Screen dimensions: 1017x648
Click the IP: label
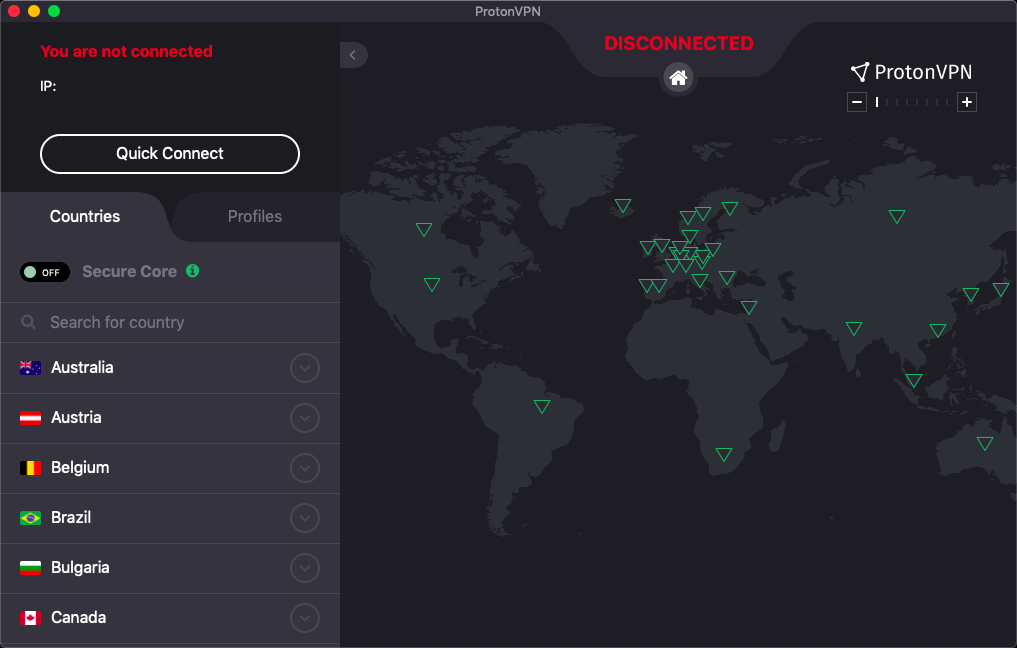48,86
